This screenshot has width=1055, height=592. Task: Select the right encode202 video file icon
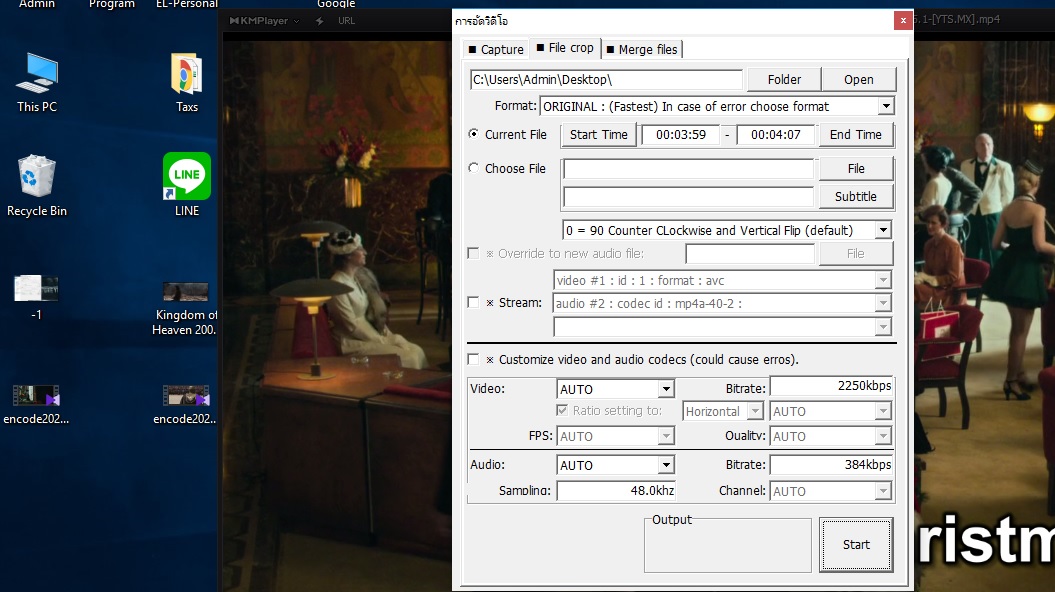pos(186,404)
